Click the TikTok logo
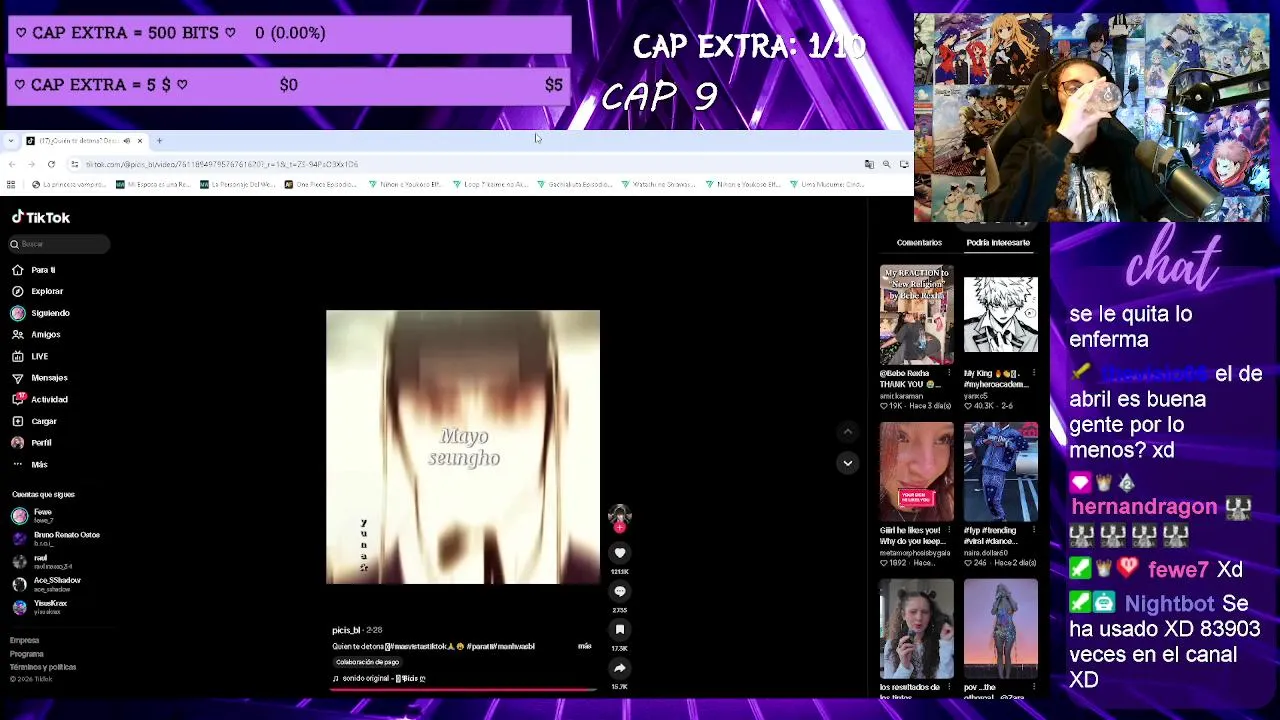 click(41, 217)
